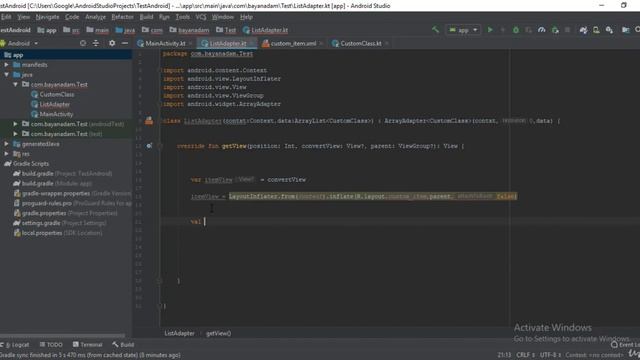Run the app with the green play button

point(490,30)
